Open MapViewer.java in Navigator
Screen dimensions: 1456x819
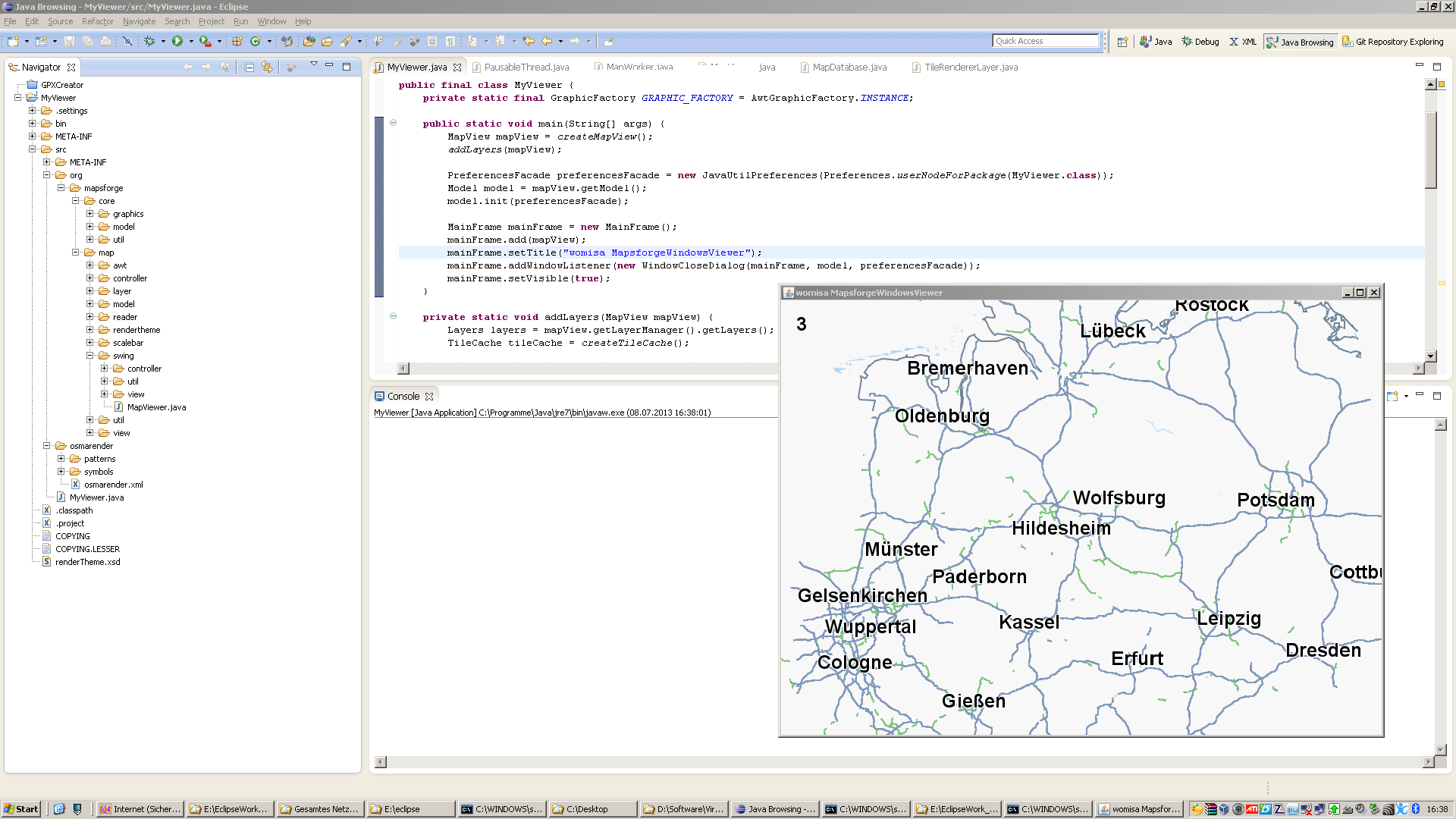[x=156, y=407]
